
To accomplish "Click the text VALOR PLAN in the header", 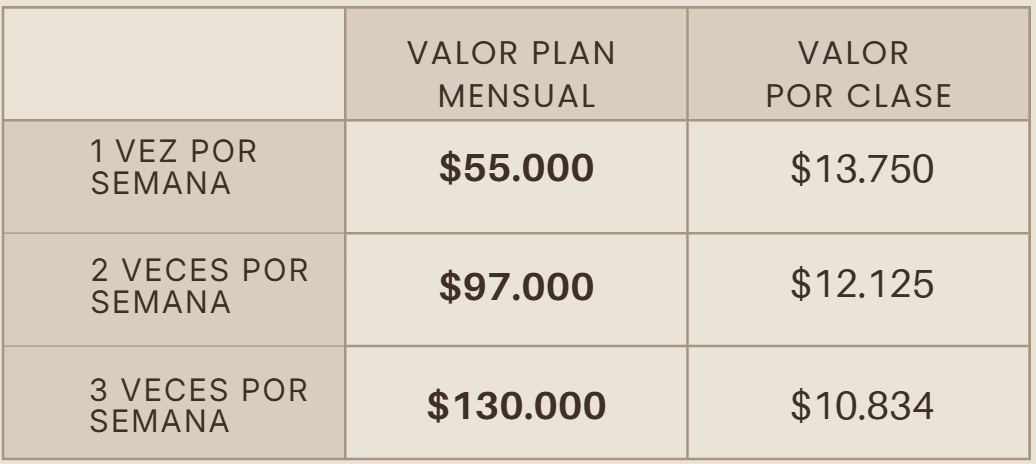I will tap(511, 54).
